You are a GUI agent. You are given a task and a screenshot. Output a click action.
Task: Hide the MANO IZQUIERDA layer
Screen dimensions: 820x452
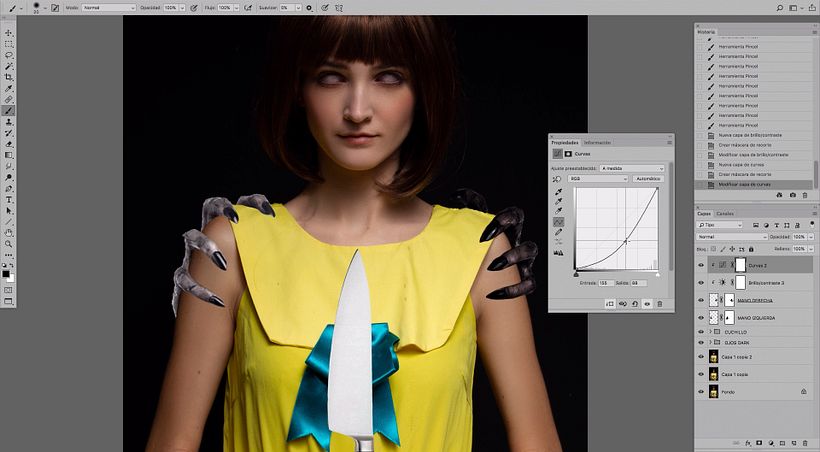[x=701, y=318]
